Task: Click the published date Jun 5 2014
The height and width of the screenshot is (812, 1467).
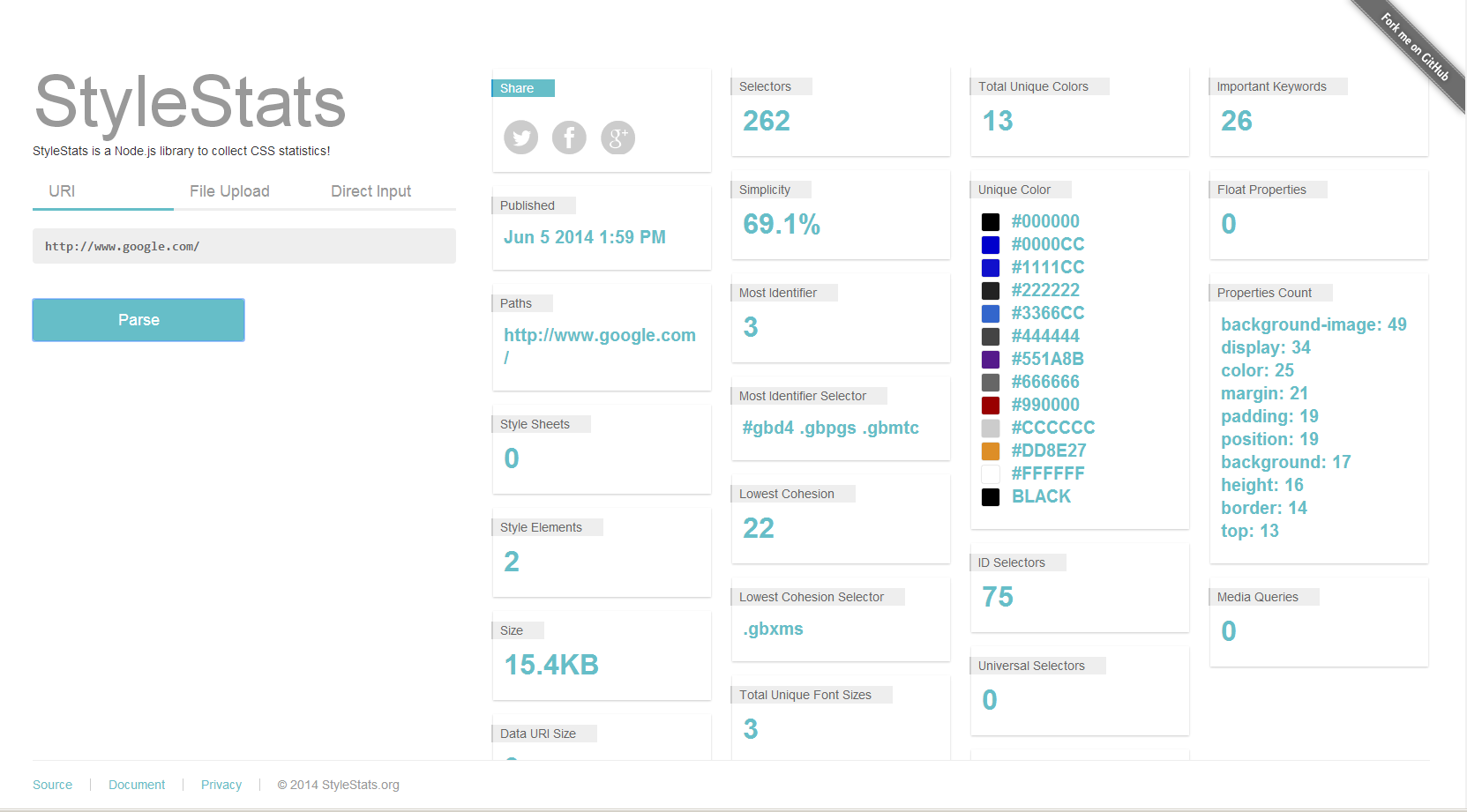Action: tap(585, 237)
